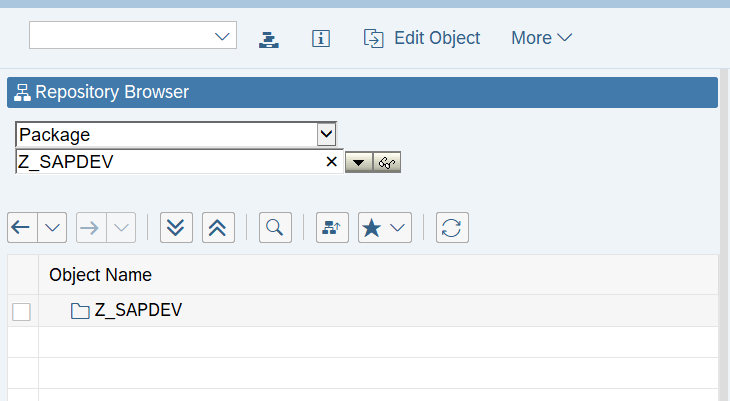Clear the Z_SAPDEV package name field
This screenshot has width=730, height=401.
tap(331, 162)
